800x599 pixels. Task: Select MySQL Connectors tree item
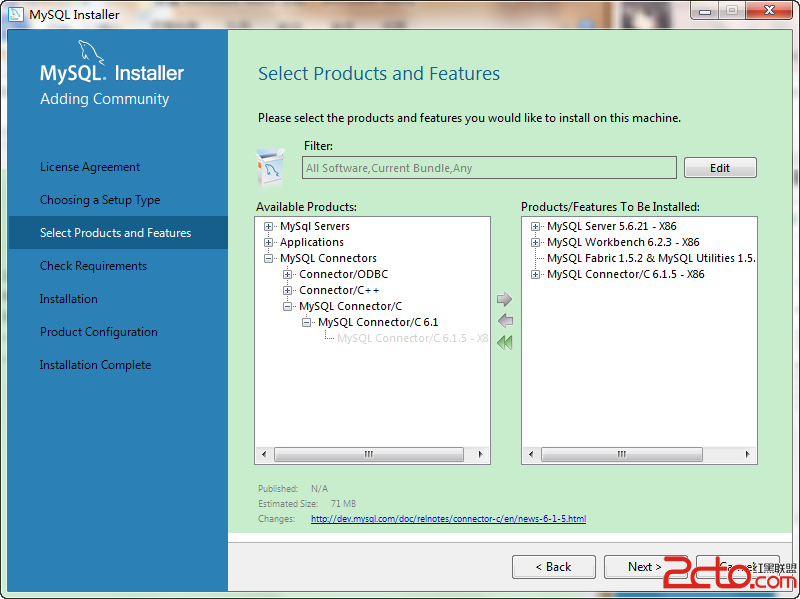pyautogui.click(x=328, y=258)
